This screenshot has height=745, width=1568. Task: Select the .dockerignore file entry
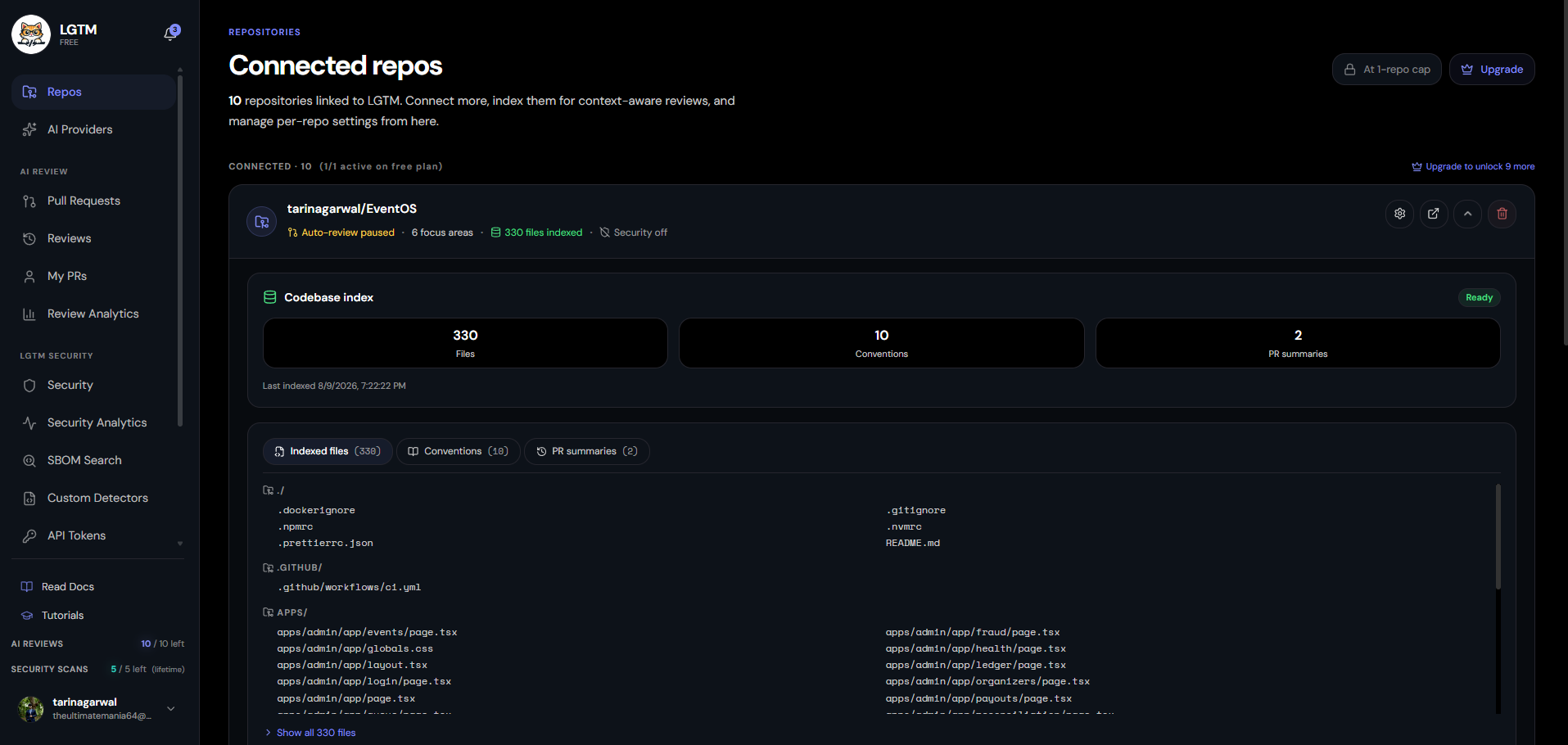pyautogui.click(x=316, y=510)
